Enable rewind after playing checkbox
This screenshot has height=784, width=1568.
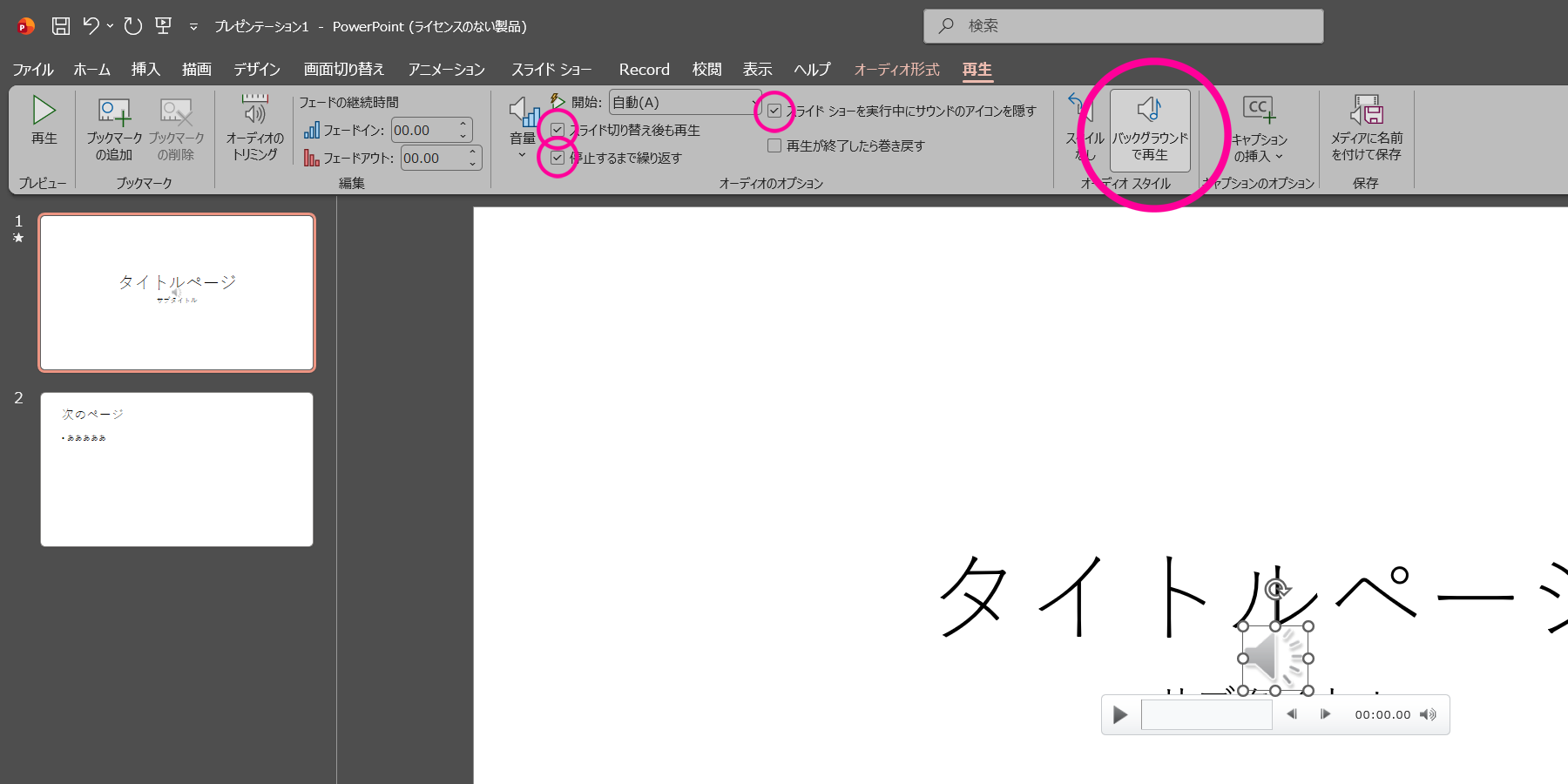point(774,145)
